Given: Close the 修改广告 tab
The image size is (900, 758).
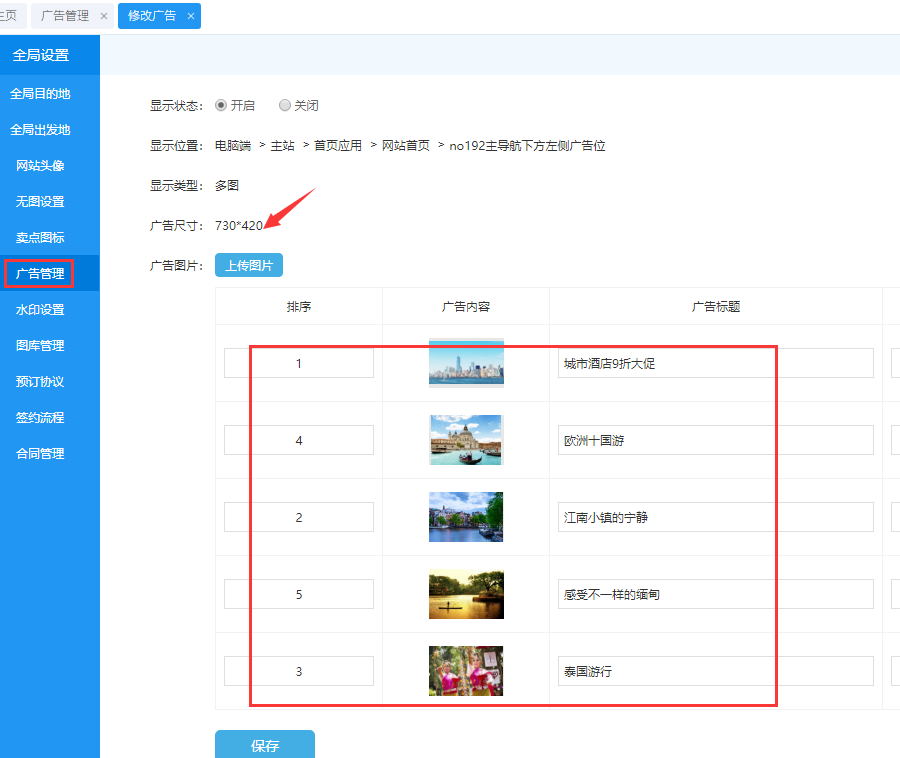Looking at the screenshot, I should [190, 16].
